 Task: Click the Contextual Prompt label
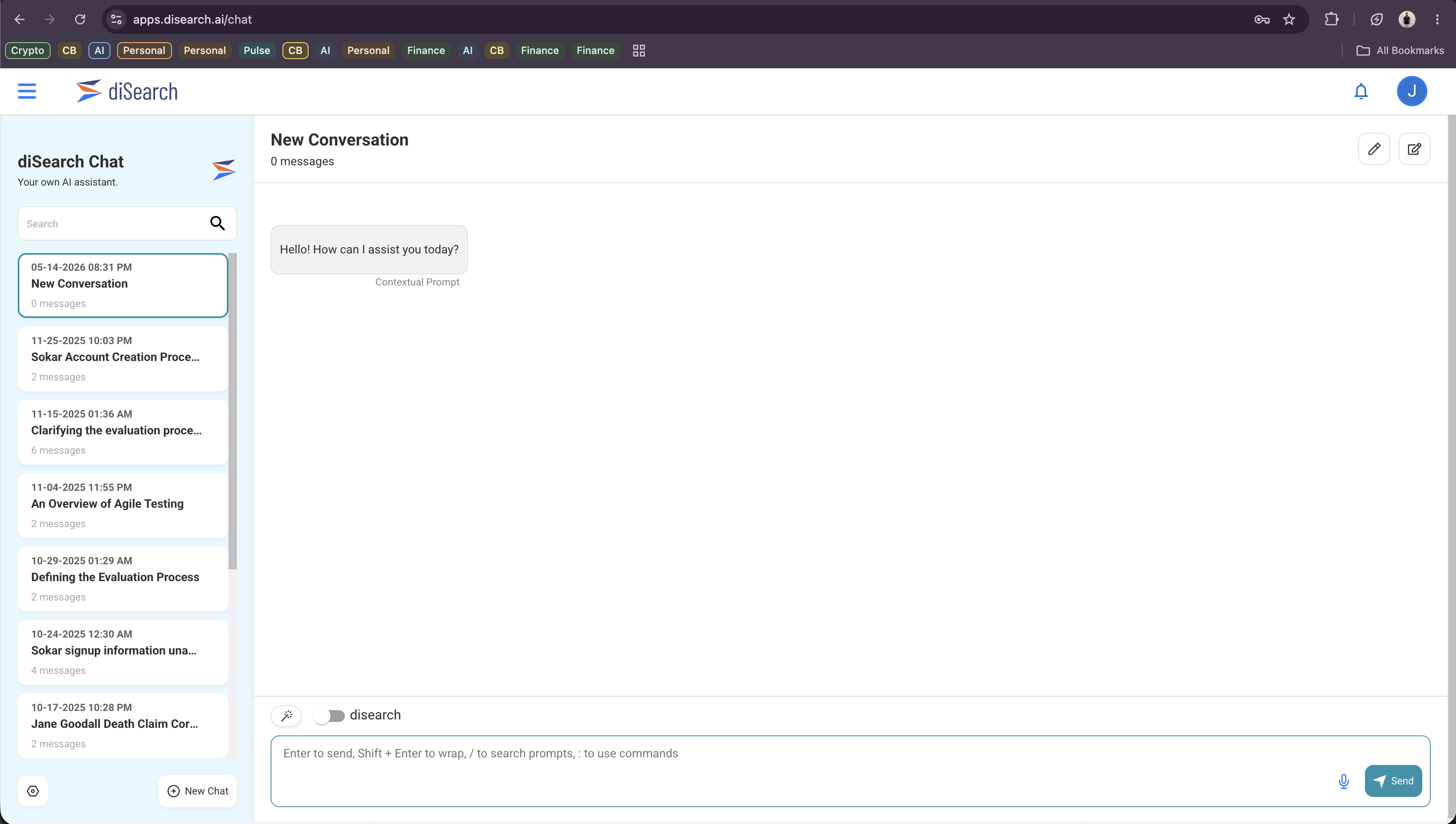click(x=417, y=282)
